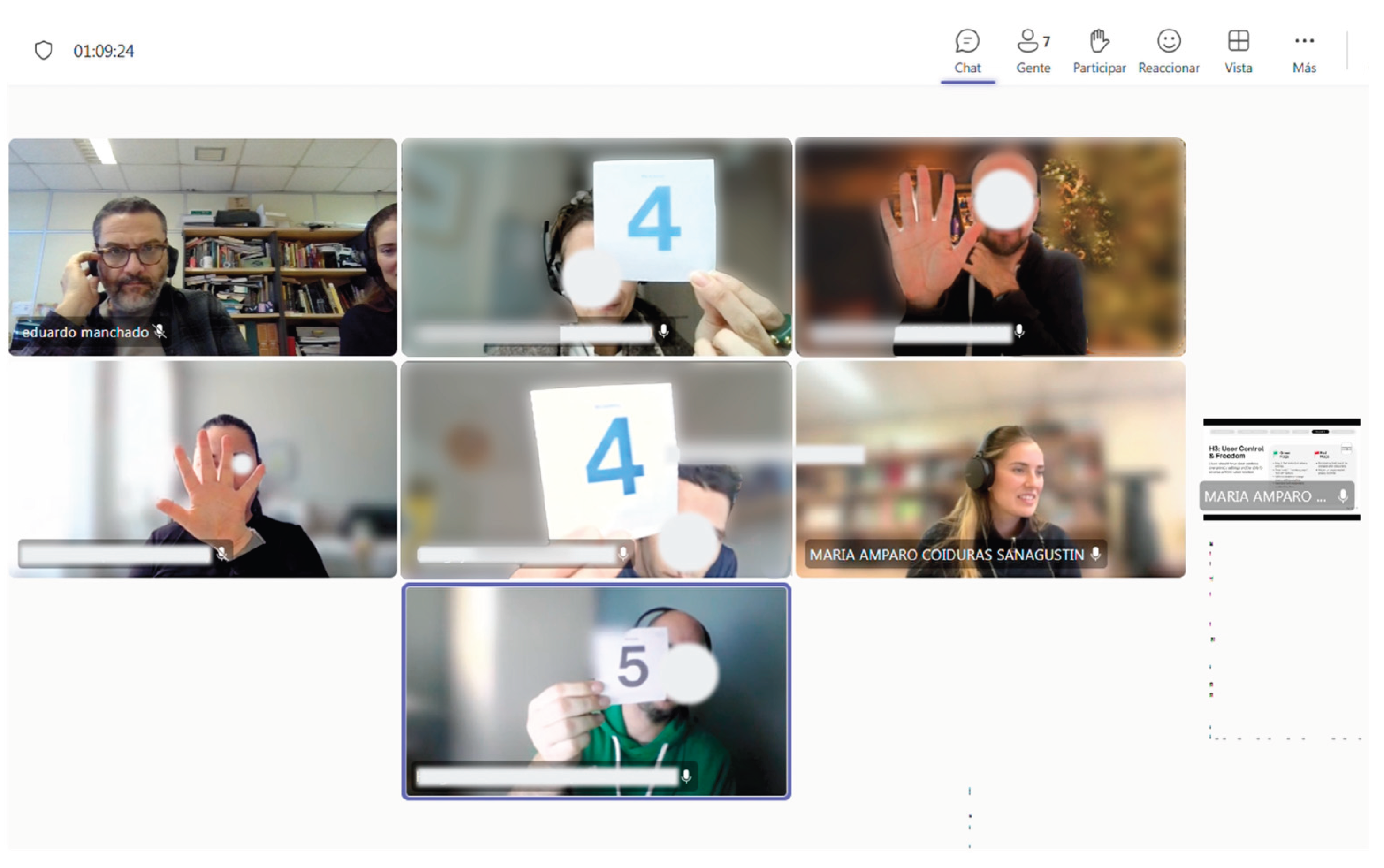
Task: Click muted mic icon on black-sweater tile
Action: point(222,554)
